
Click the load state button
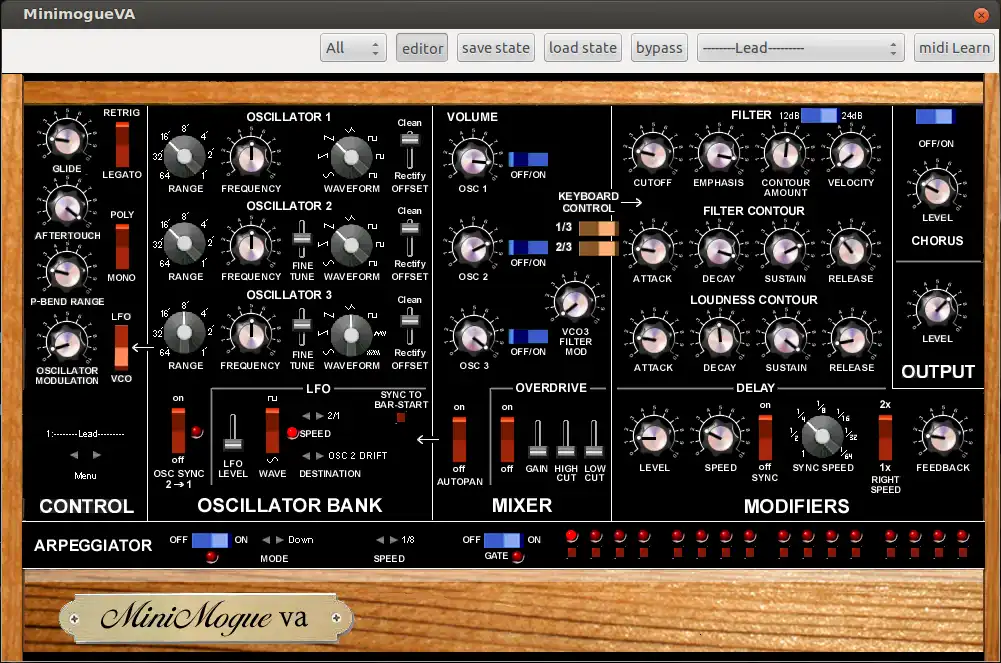pos(583,48)
